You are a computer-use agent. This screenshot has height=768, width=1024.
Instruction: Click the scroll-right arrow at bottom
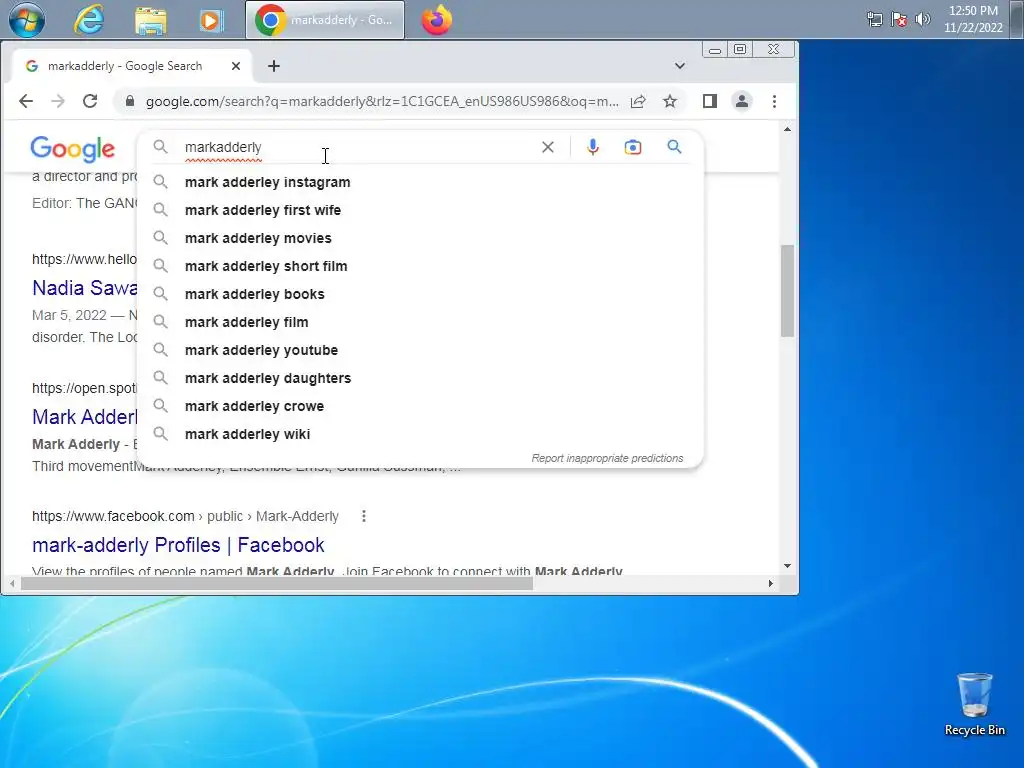(x=771, y=583)
